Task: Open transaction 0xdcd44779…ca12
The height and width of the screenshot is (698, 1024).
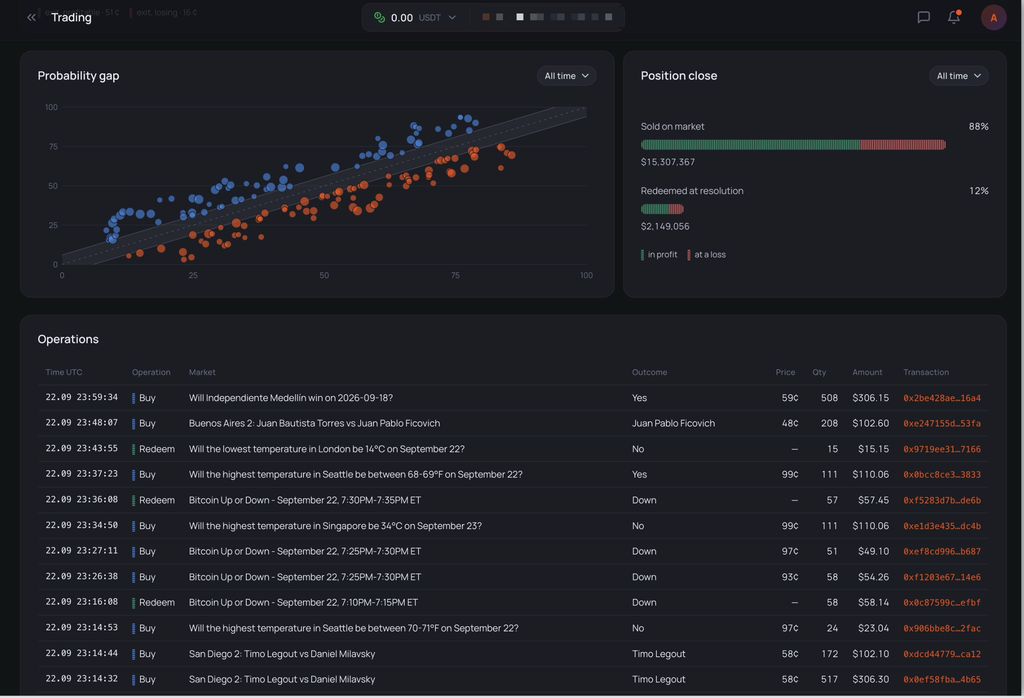Action: pos(942,654)
